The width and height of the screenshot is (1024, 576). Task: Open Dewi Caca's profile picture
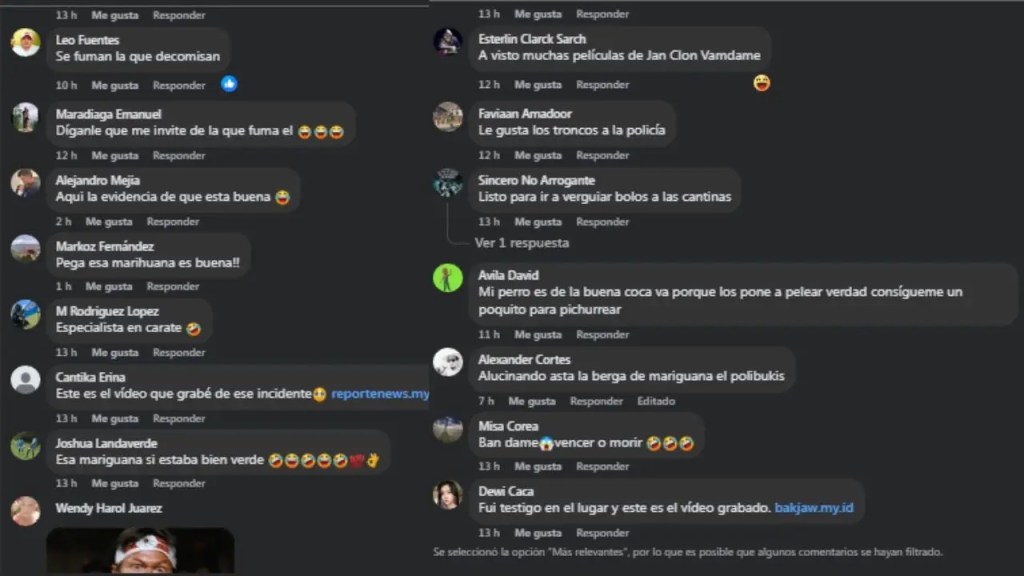(448, 495)
